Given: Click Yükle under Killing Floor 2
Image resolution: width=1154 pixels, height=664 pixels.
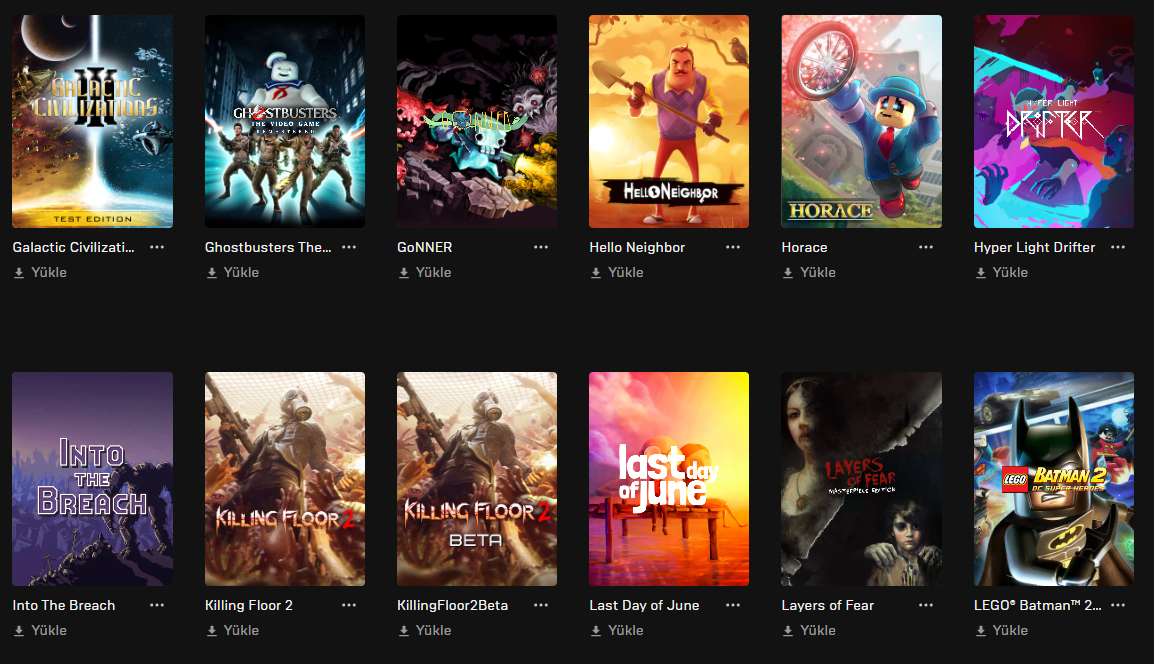Looking at the screenshot, I should (x=233, y=630).
